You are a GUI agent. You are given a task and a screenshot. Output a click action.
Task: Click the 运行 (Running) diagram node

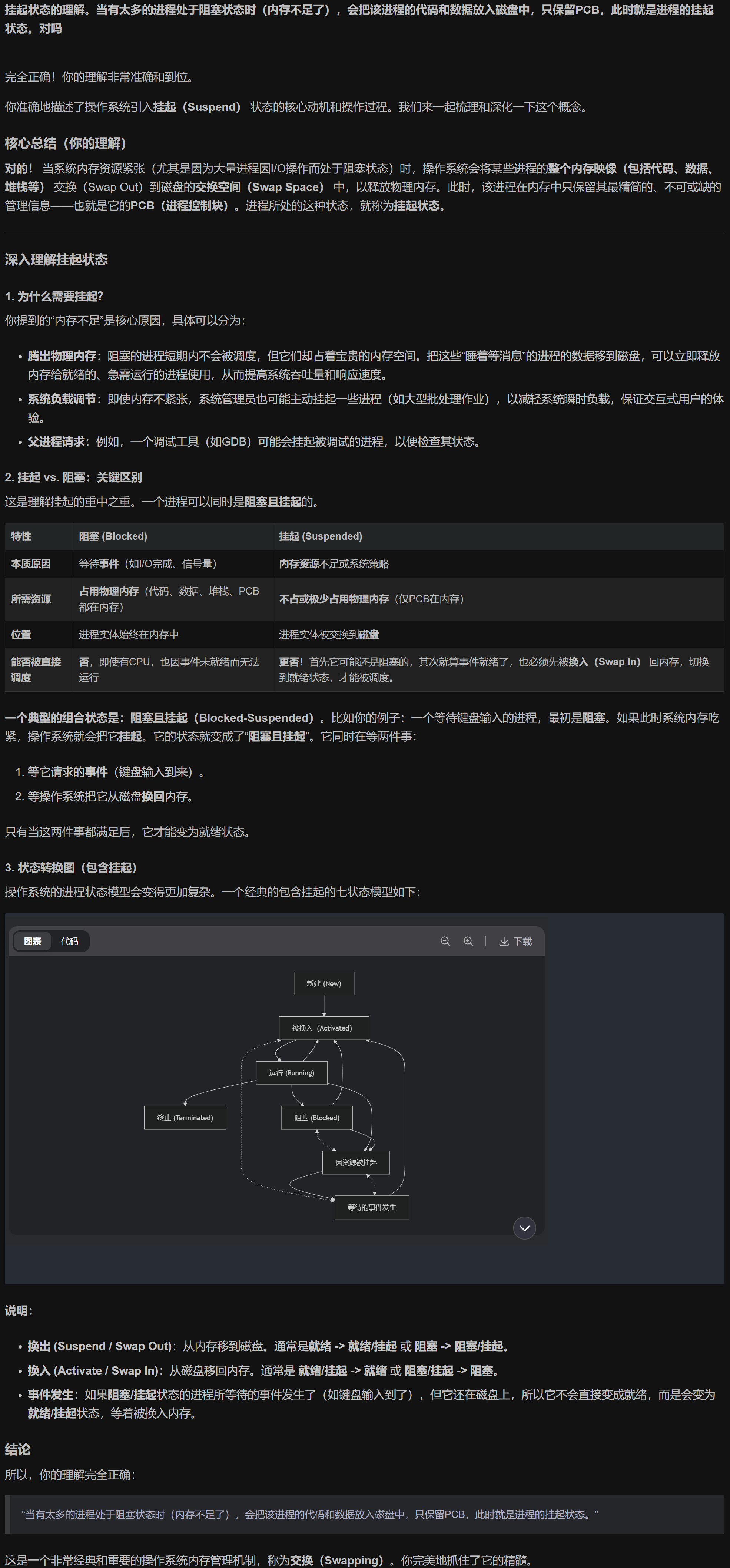(x=291, y=1072)
